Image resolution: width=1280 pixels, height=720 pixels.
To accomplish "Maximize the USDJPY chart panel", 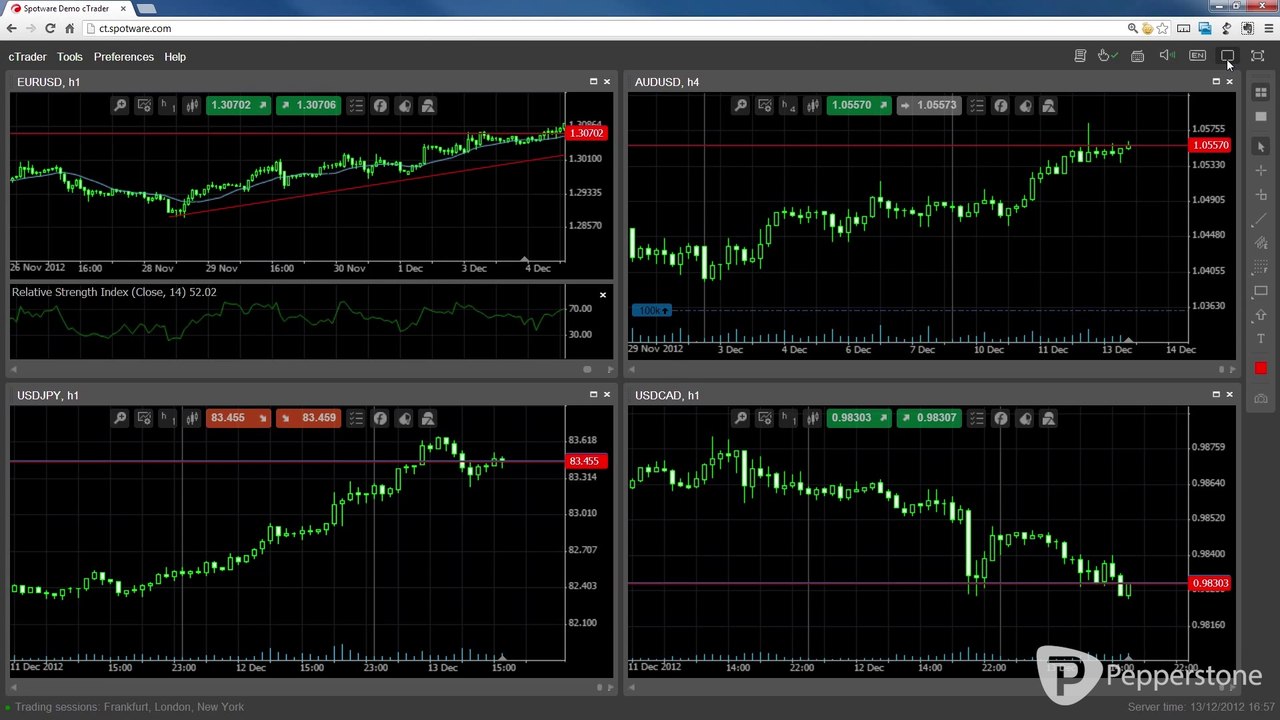I will click(593, 395).
